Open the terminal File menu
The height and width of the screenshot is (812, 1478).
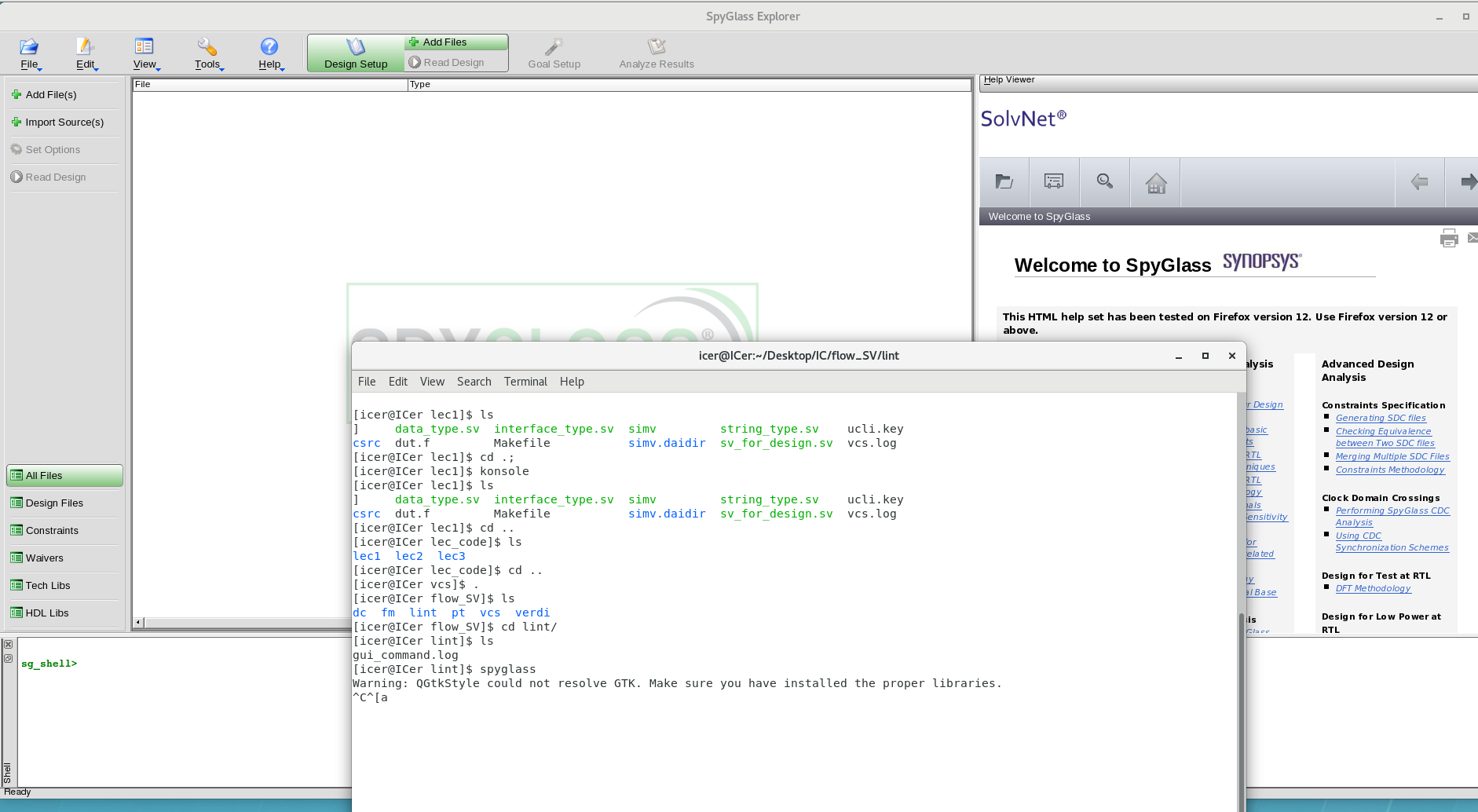pos(367,382)
